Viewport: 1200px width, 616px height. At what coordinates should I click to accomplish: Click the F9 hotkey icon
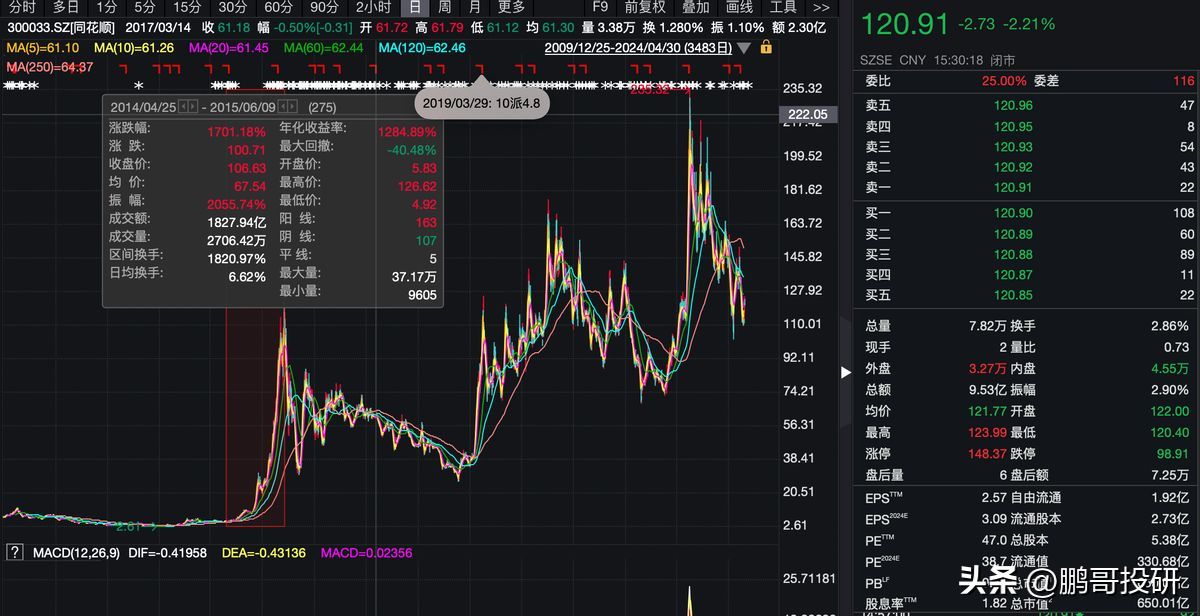click(x=600, y=7)
